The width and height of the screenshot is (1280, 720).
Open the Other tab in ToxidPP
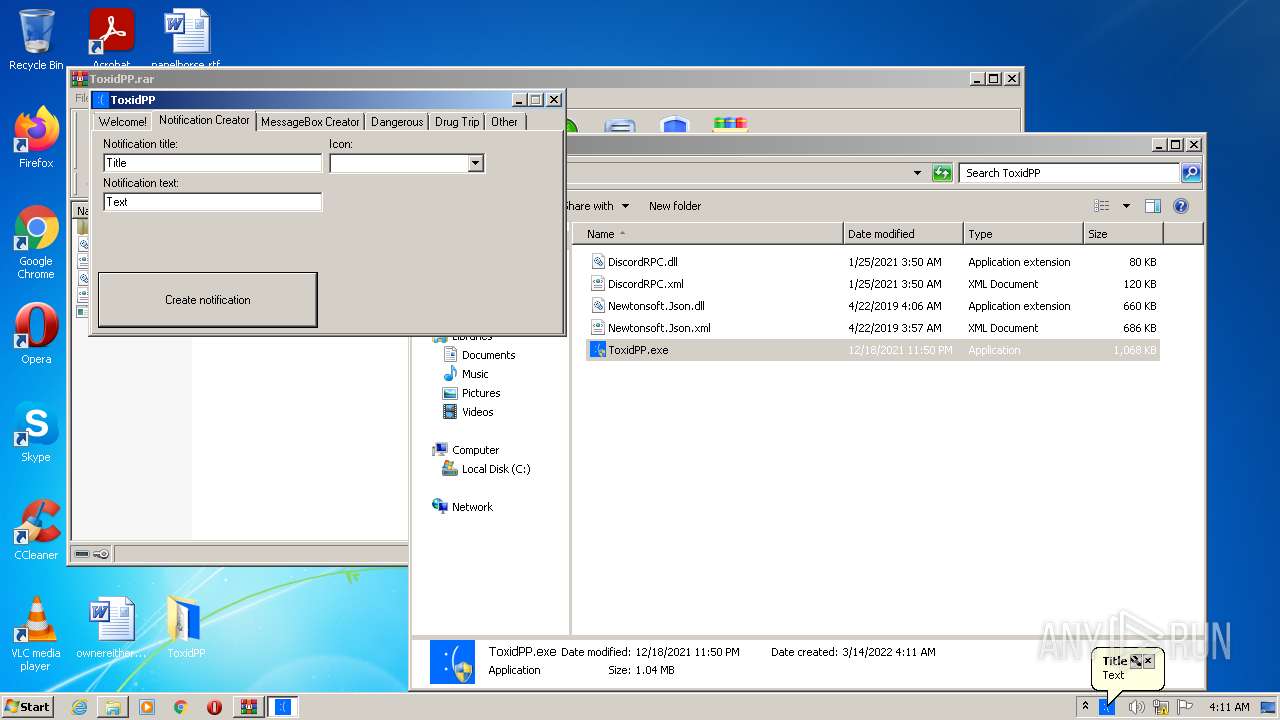click(504, 122)
